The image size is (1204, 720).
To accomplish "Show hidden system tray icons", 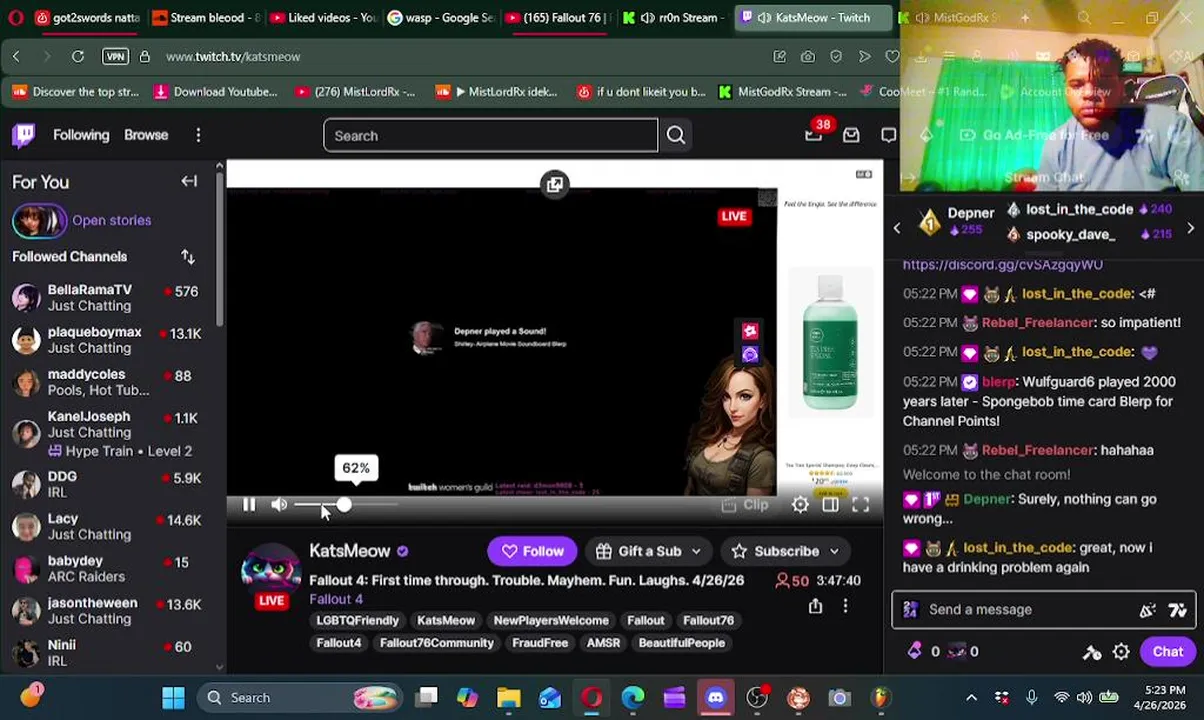I will pos(971,698).
